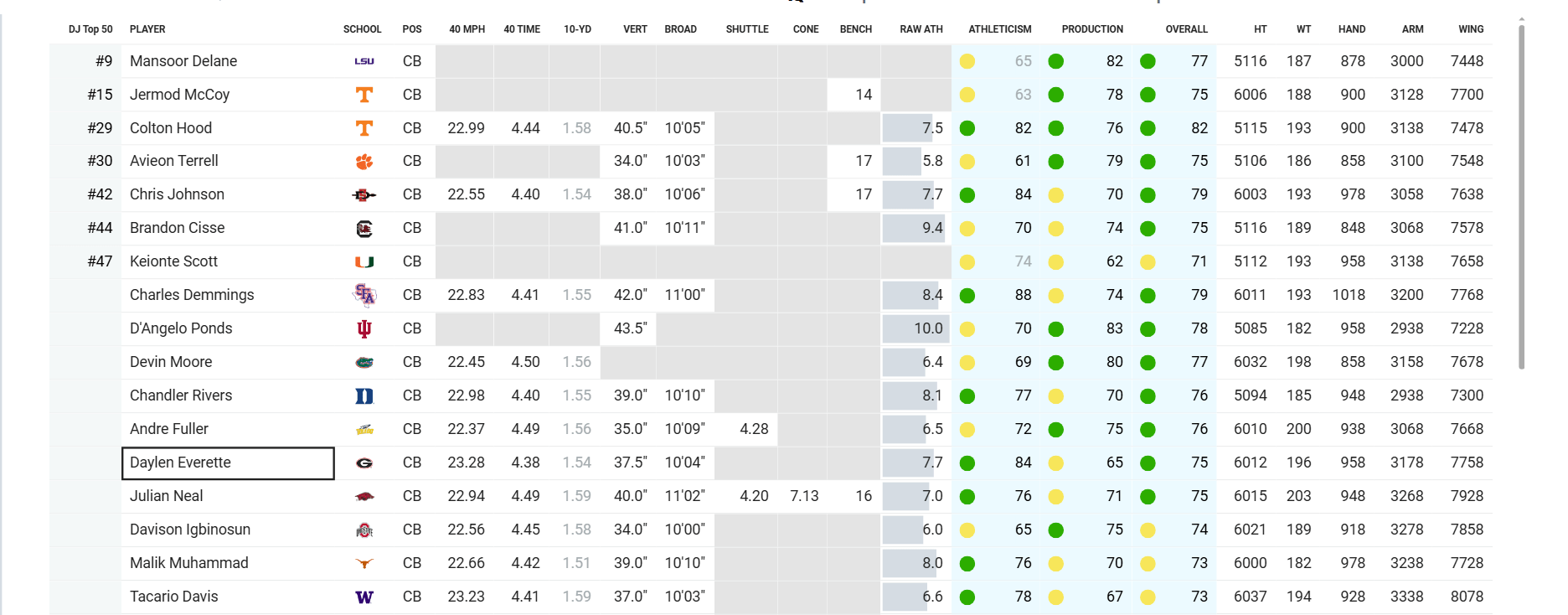Click the Clemson paw logo for Avieon Terrell

point(364,162)
